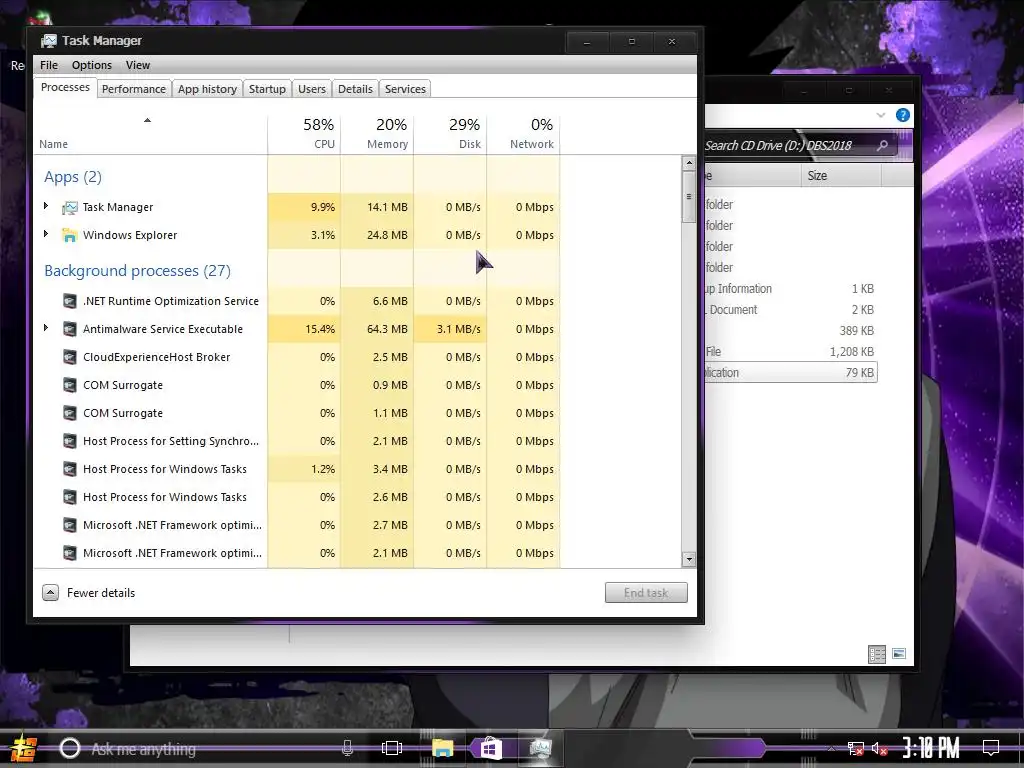Switch Explorer to details view icon

[877, 654]
